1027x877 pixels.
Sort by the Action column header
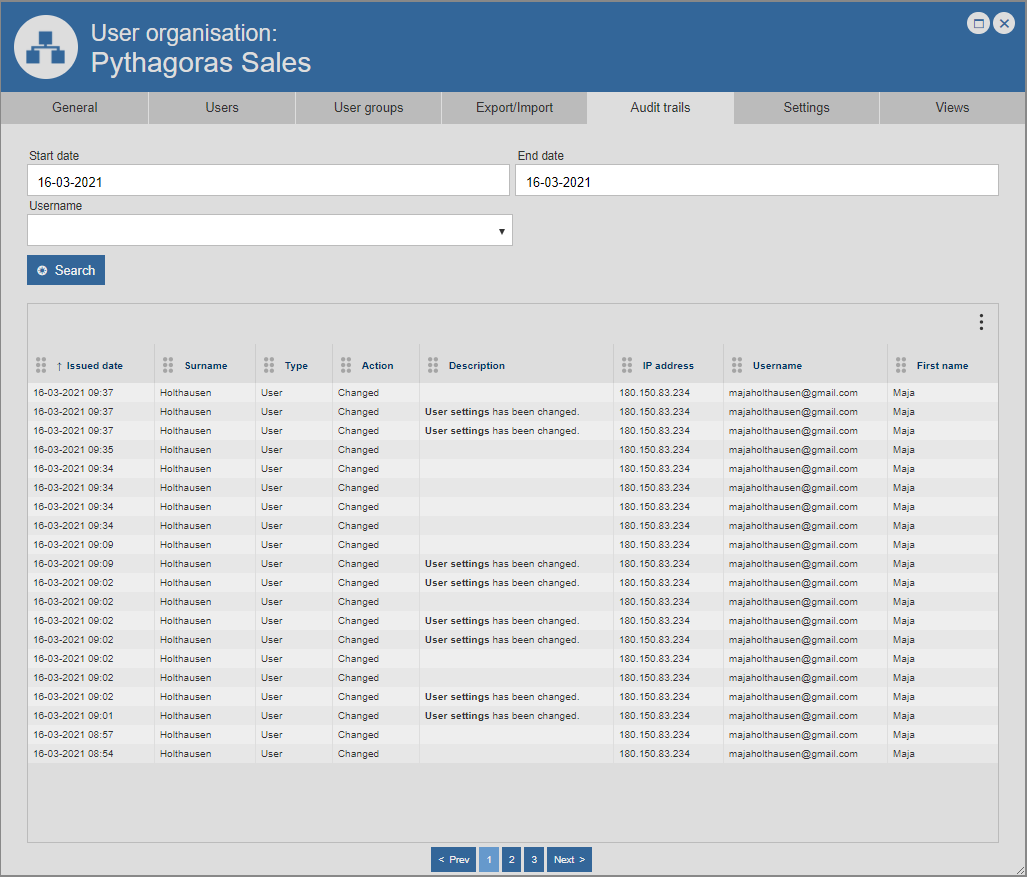378,365
